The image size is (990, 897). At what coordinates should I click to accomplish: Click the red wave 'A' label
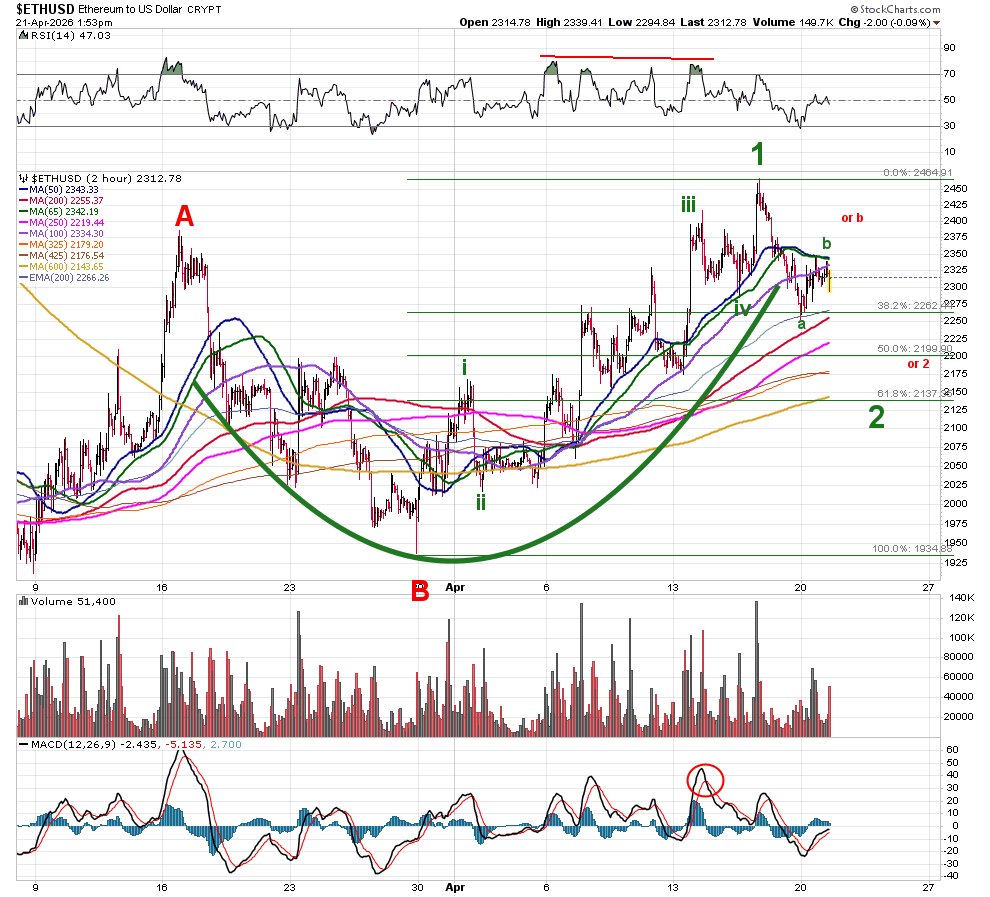184,217
